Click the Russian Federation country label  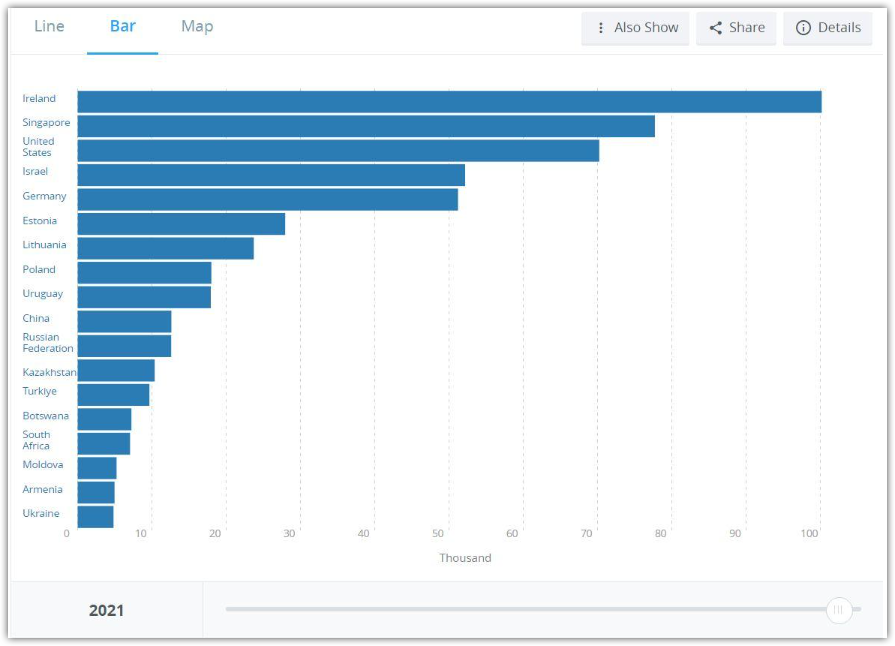coord(48,342)
